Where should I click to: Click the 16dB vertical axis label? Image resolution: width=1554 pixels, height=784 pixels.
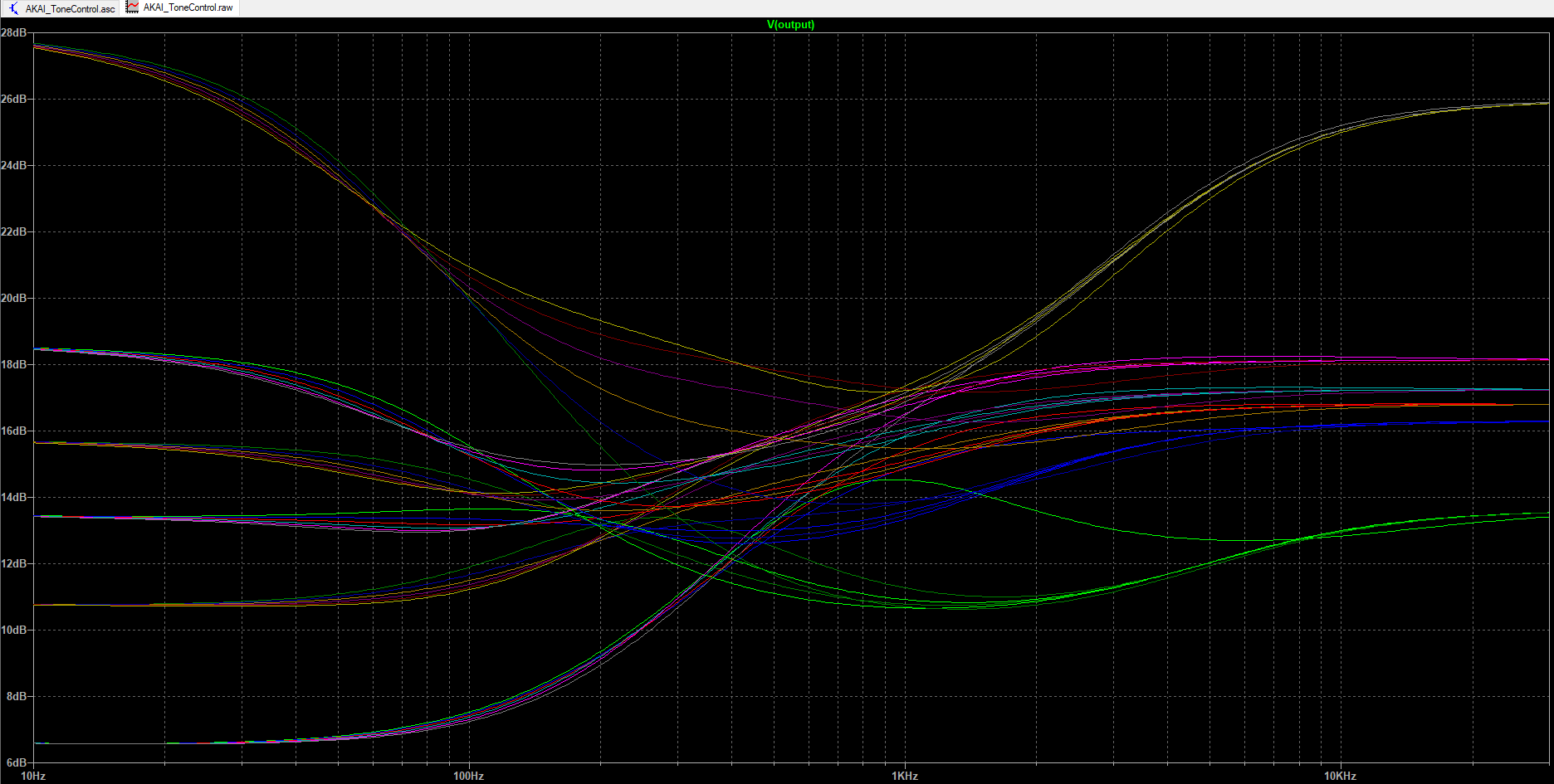13,431
